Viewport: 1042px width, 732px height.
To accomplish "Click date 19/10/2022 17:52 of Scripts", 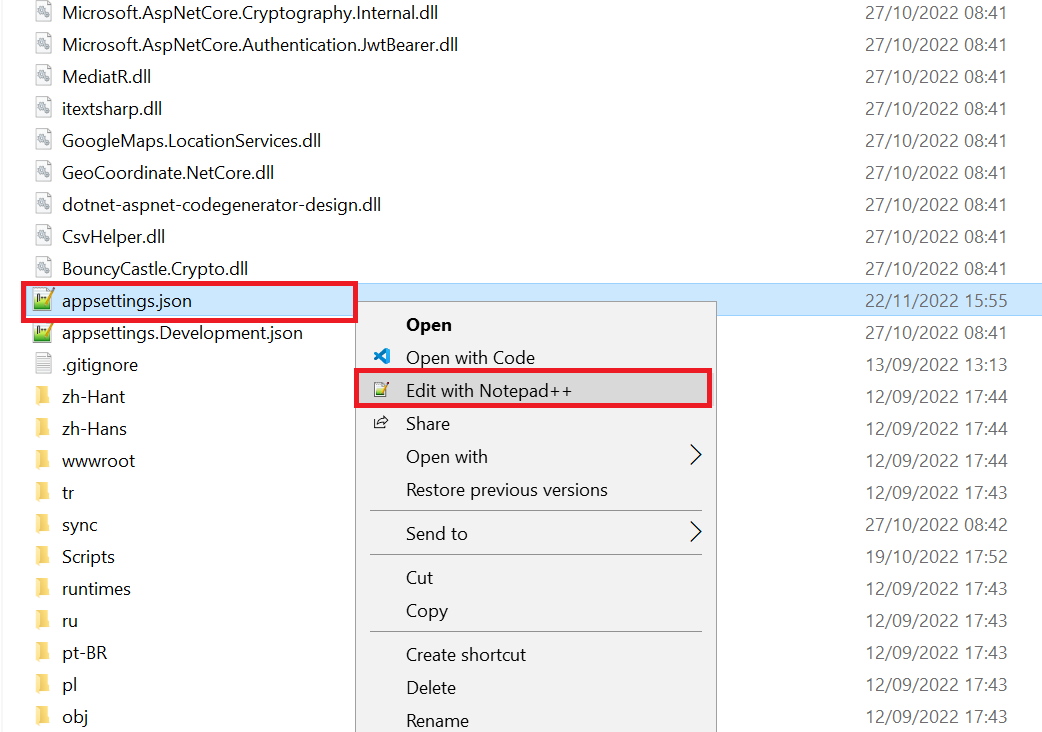I will coord(936,556).
